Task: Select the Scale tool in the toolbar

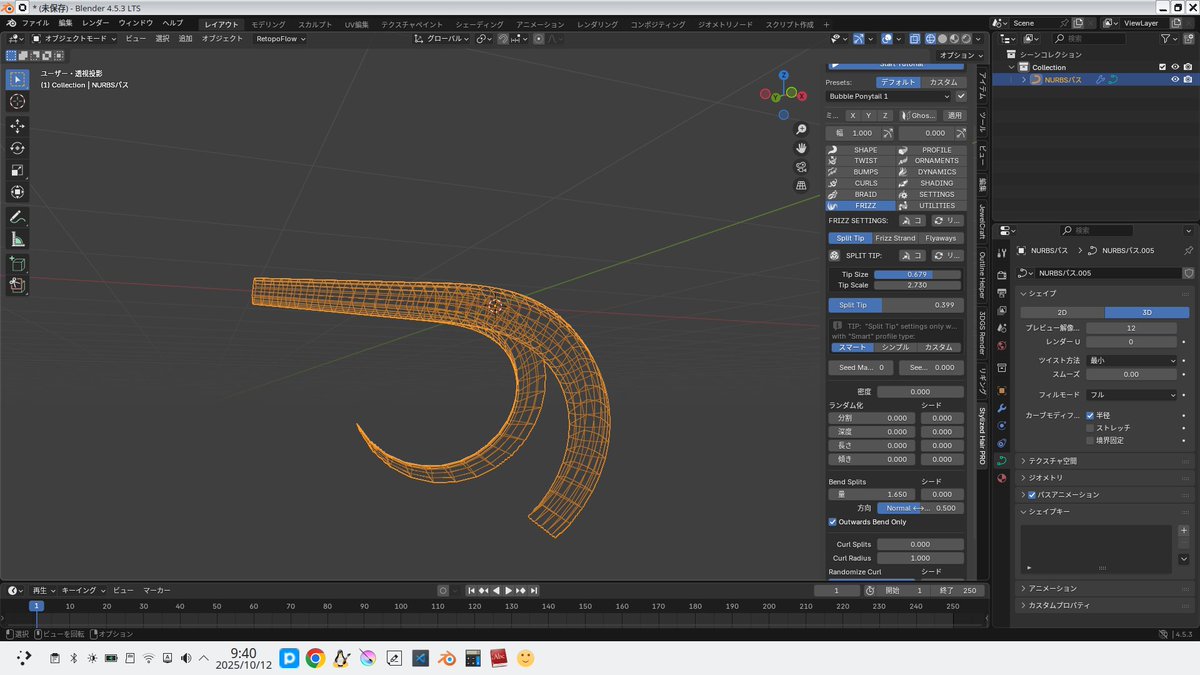Action: 17,170
